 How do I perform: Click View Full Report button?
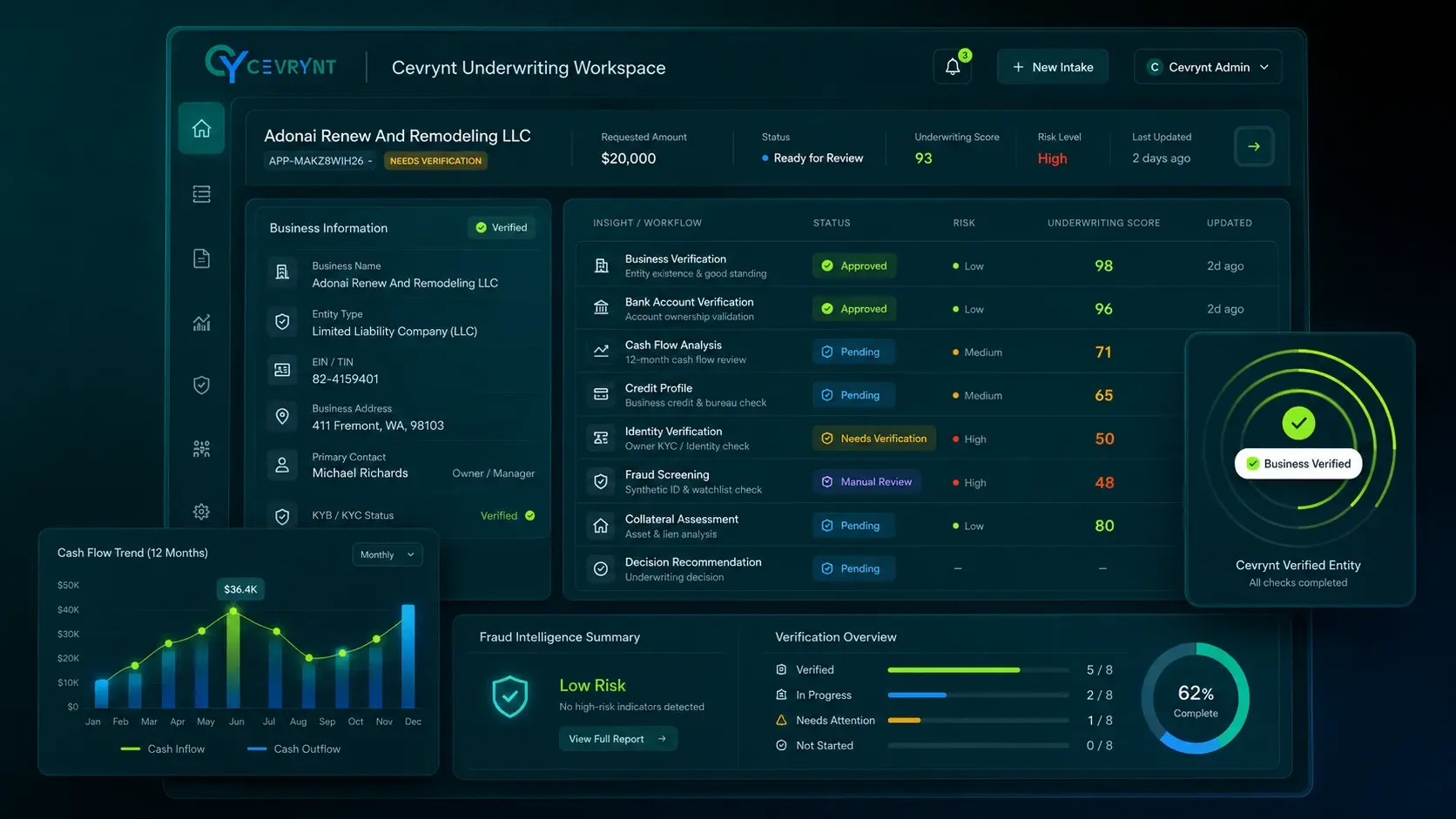coord(618,739)
